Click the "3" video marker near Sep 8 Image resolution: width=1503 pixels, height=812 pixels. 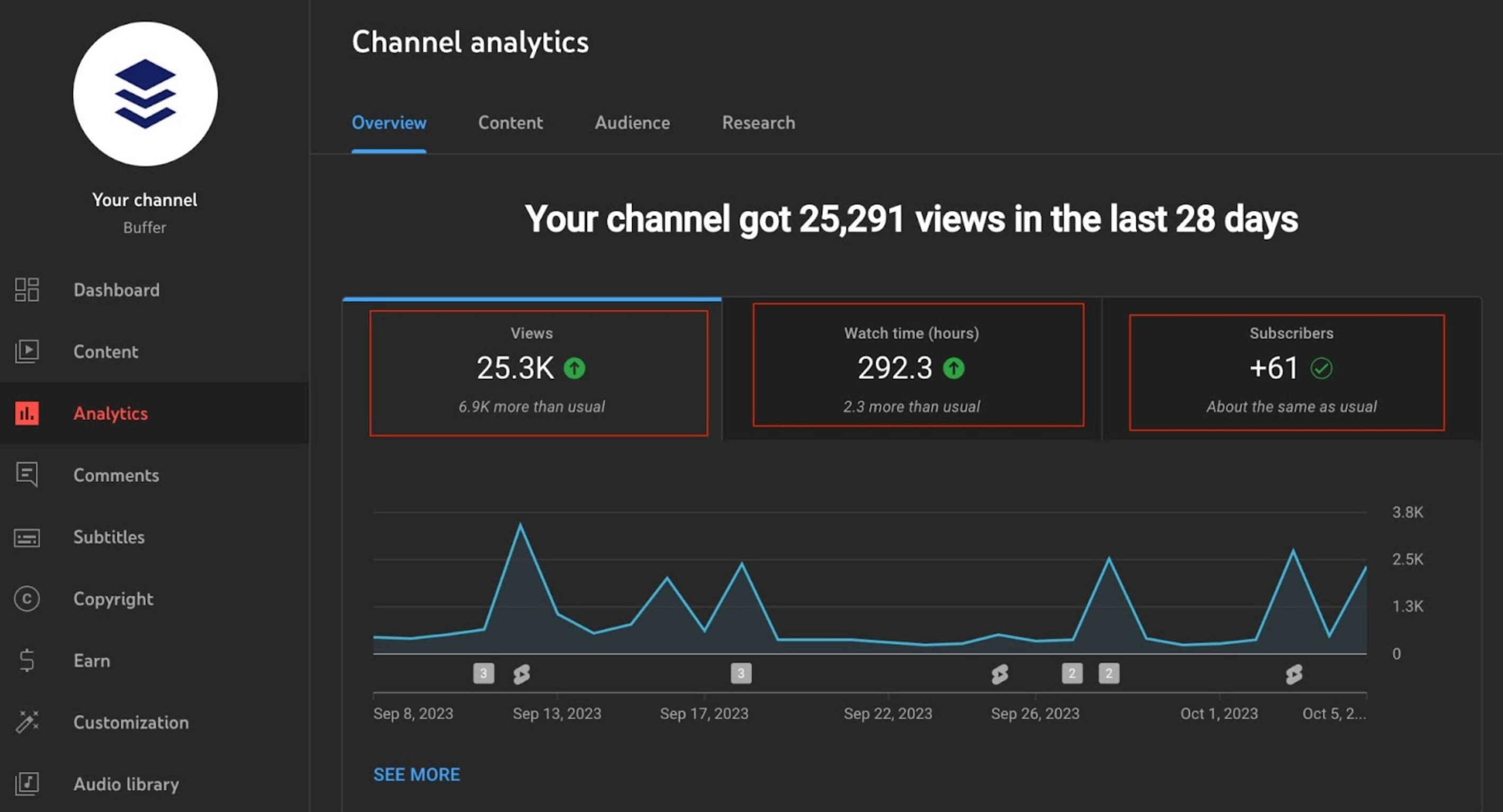[483, 673]
